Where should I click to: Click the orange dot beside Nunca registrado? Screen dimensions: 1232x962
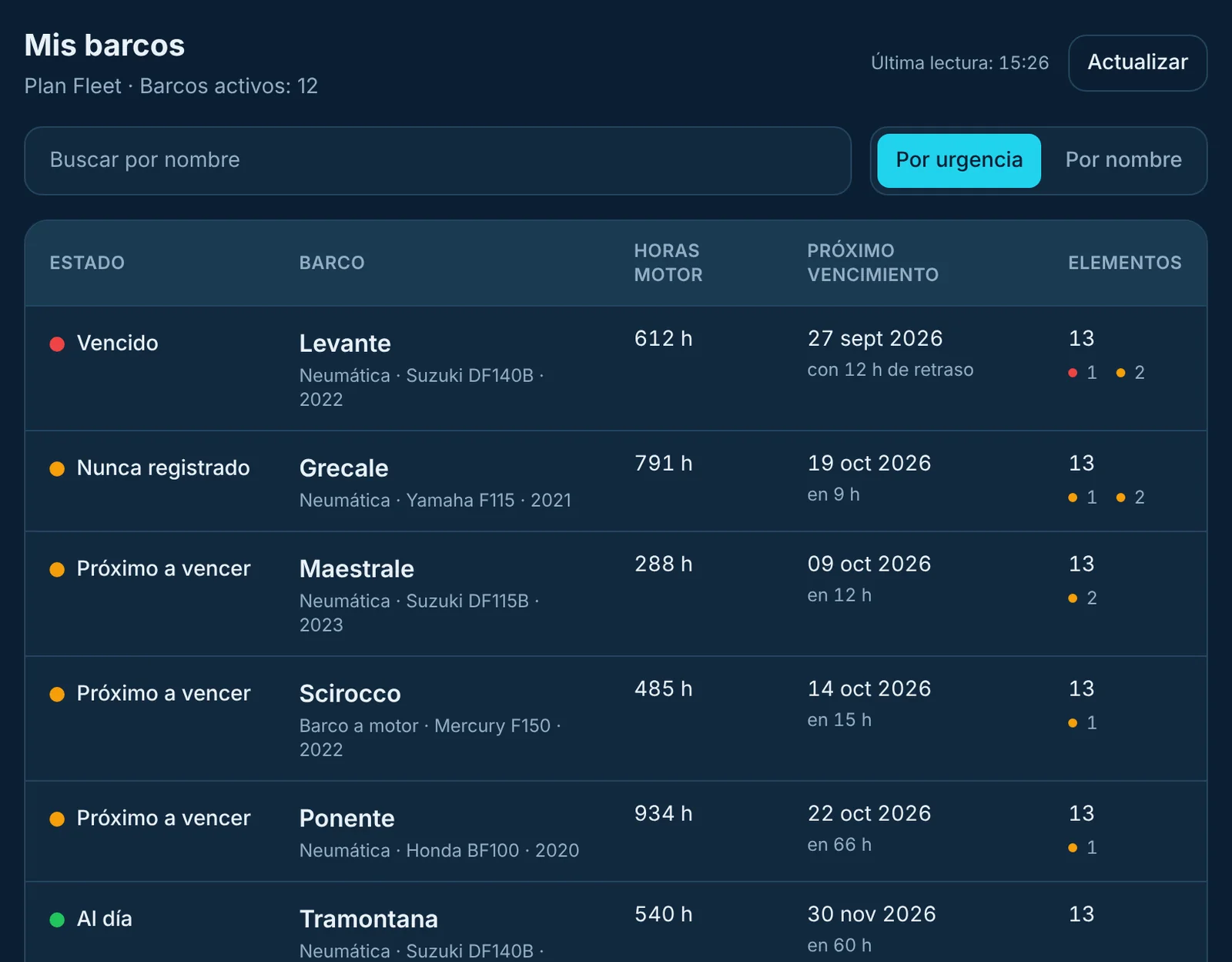tap(57, 468)
